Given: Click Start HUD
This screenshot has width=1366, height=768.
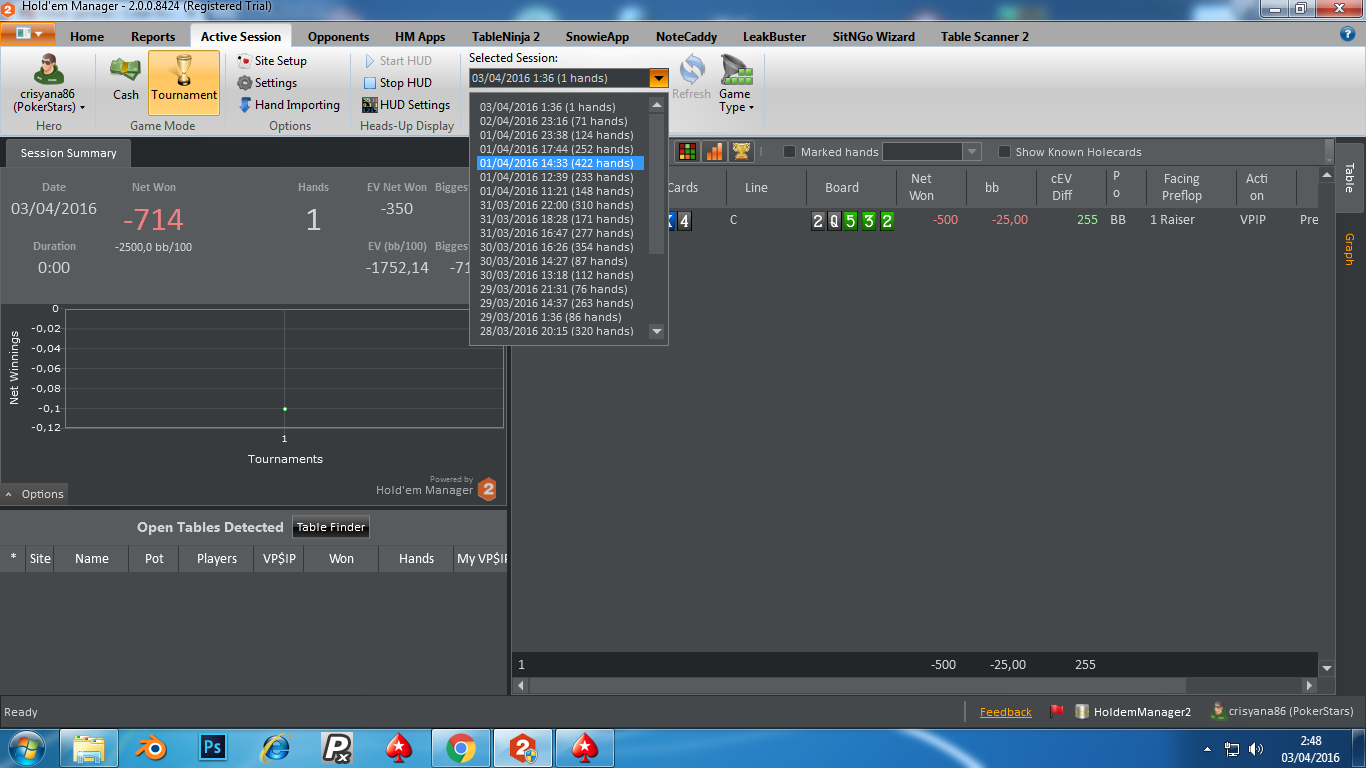Looking at the screenshot, I should [397, 61].
